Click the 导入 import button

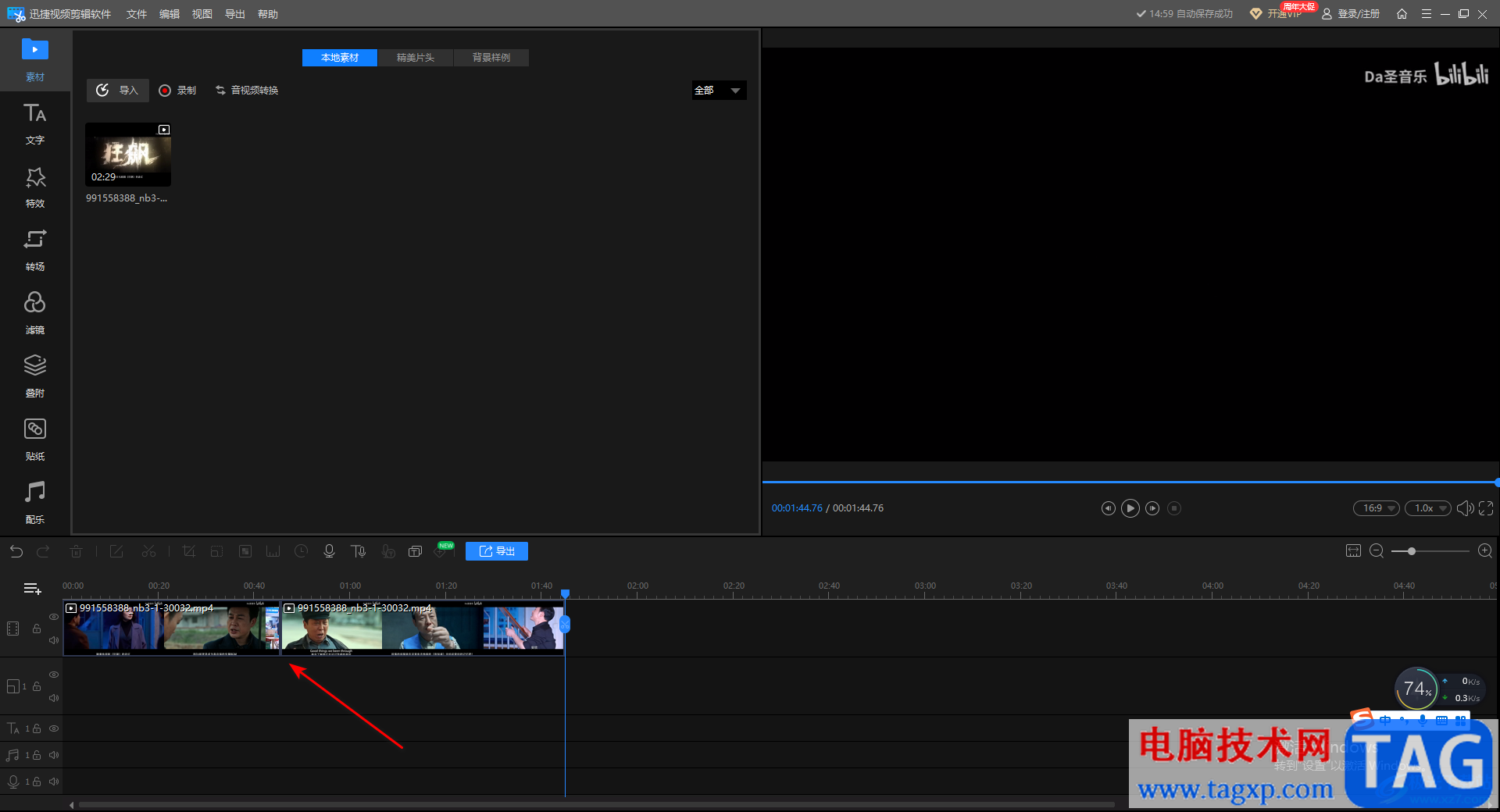118,91
